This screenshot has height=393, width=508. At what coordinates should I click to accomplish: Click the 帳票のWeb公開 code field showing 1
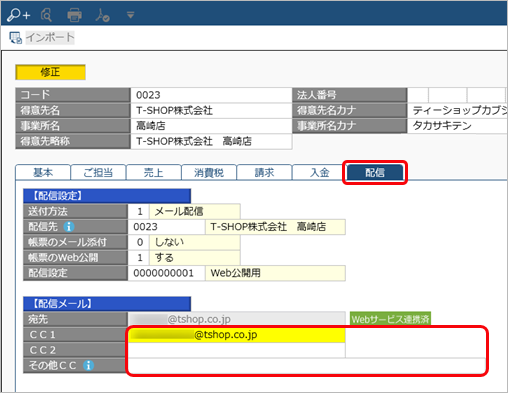[x=139, y=258]
